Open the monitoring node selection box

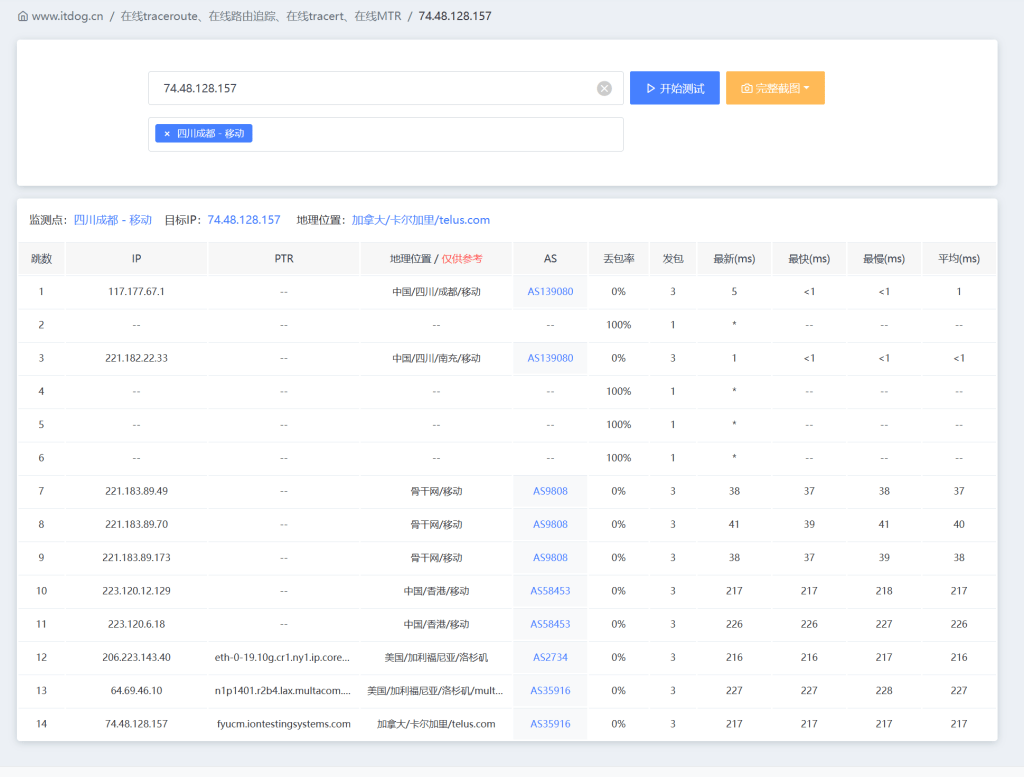point(385,135)
